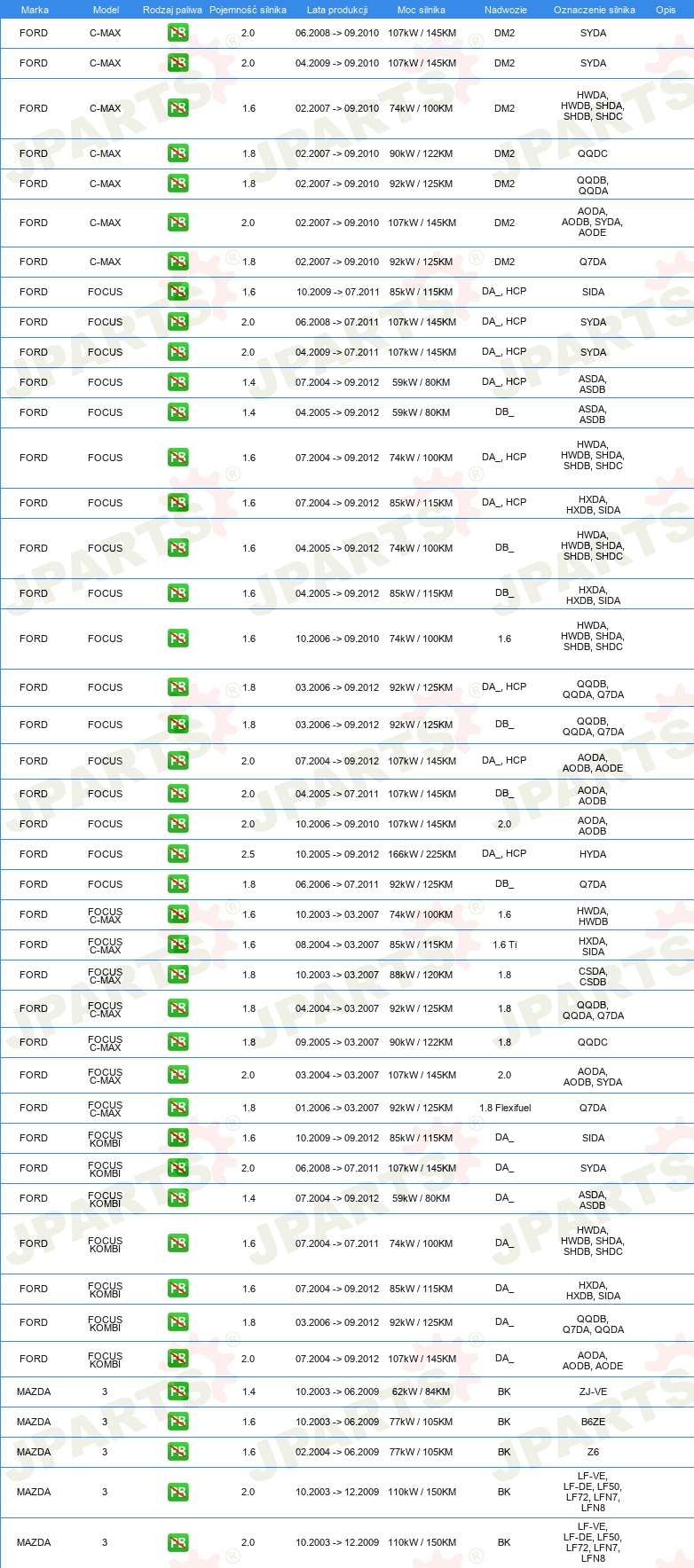
Task: Click petrol icon in MAZDA 3 B6ZE row
Action: click(x=178, y=1422)
